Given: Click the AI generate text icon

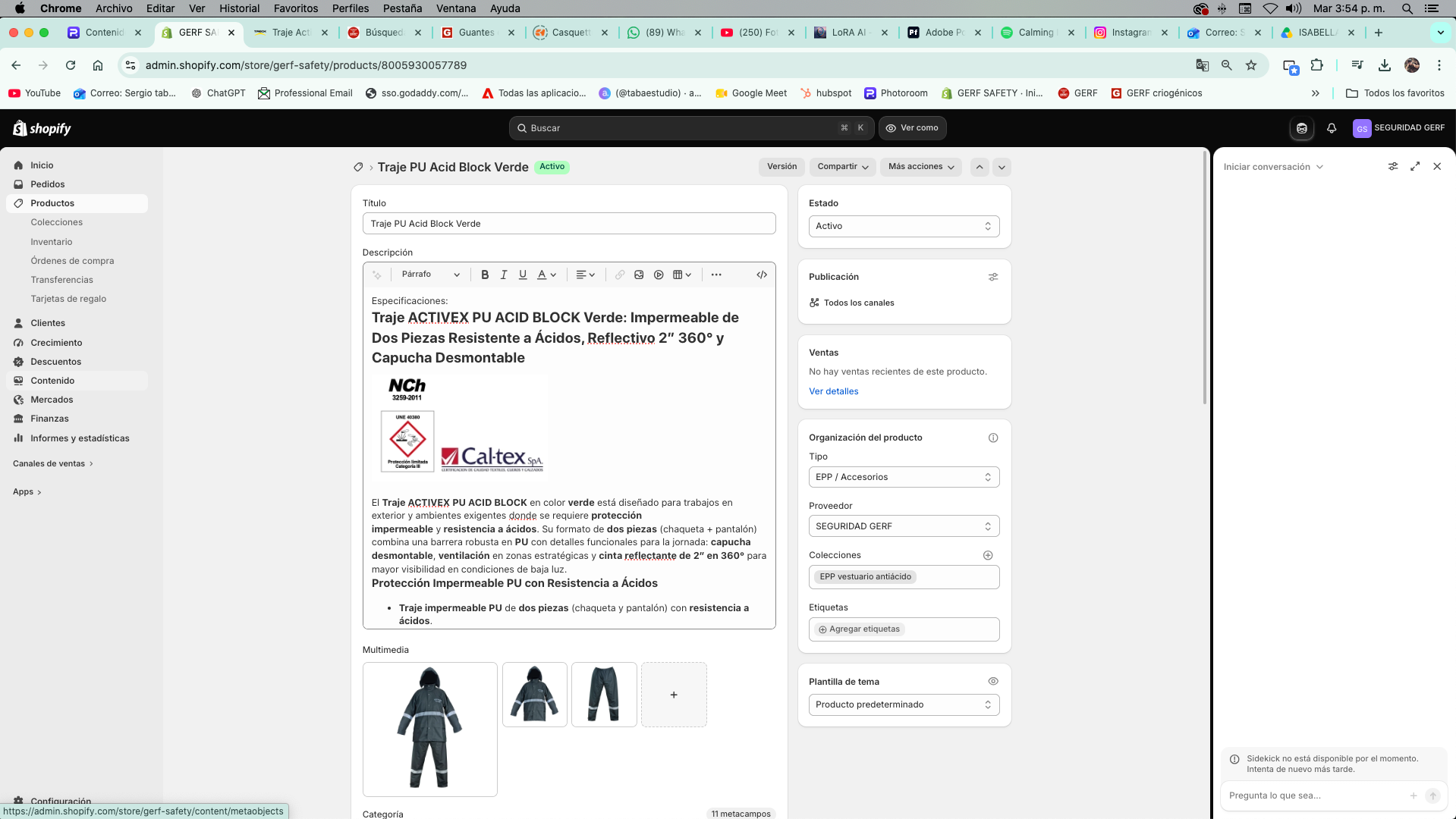Looking at the screenshot, I should click(377, 275).
